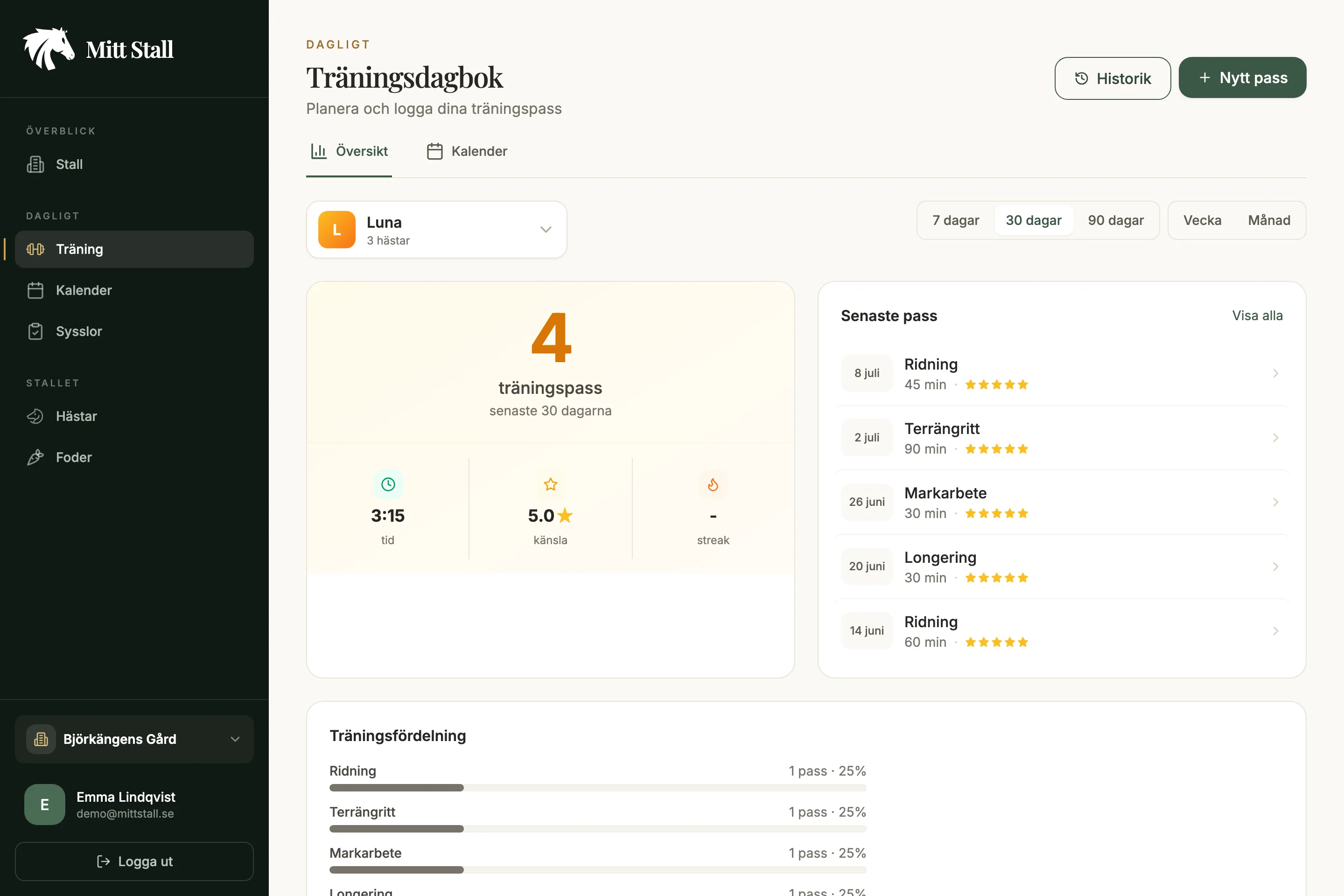Click the Terrängritt distribution progress bar
The image size is (1344, 896).
coord(598,829)
